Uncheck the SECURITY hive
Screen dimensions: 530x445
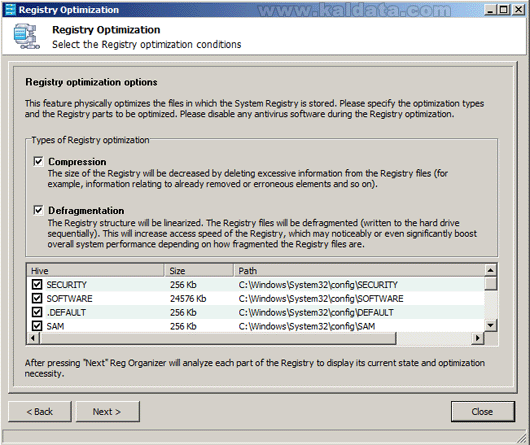tap(37, 285)
